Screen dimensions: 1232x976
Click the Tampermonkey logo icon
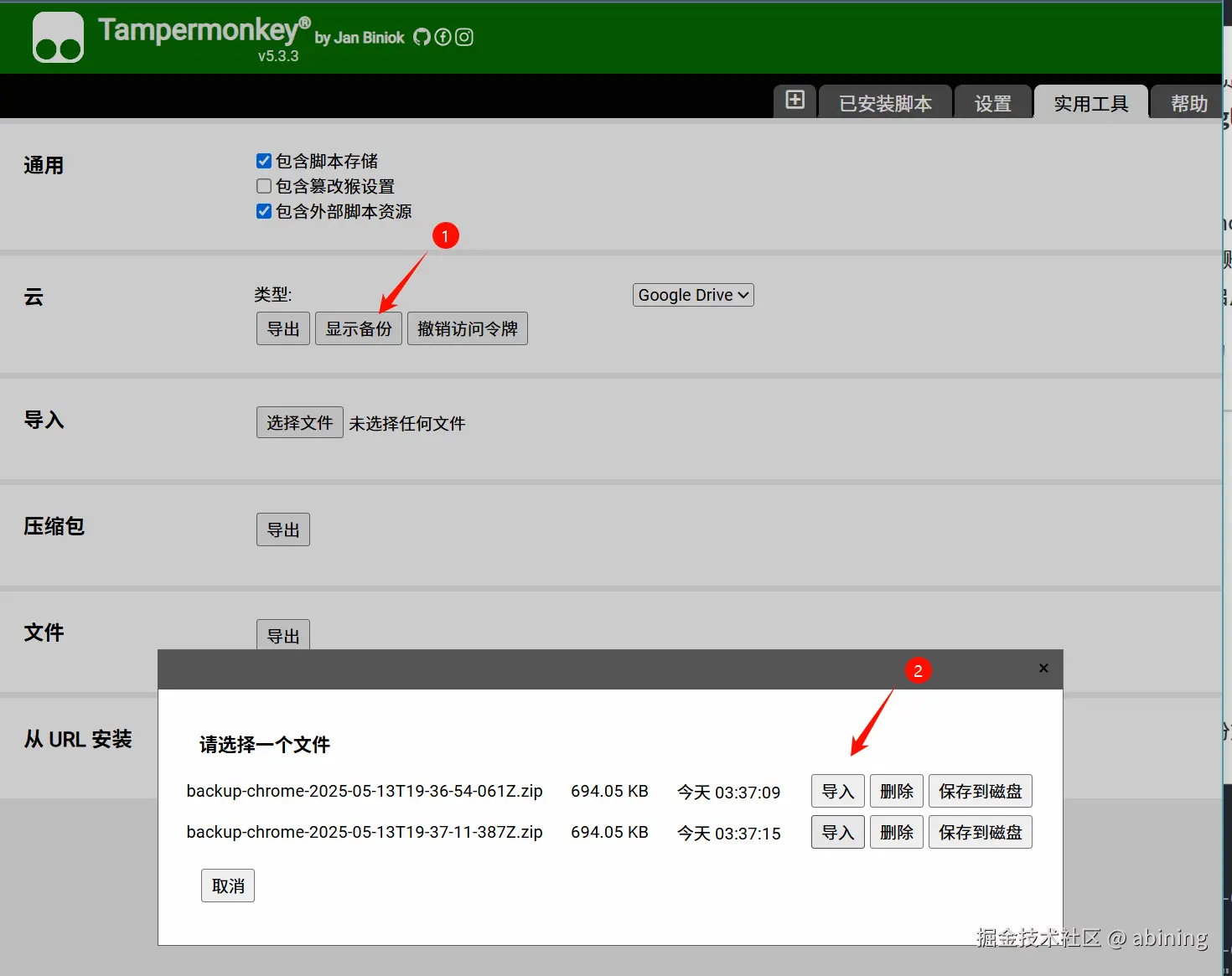pyautogui.click(x=58, y=38)
